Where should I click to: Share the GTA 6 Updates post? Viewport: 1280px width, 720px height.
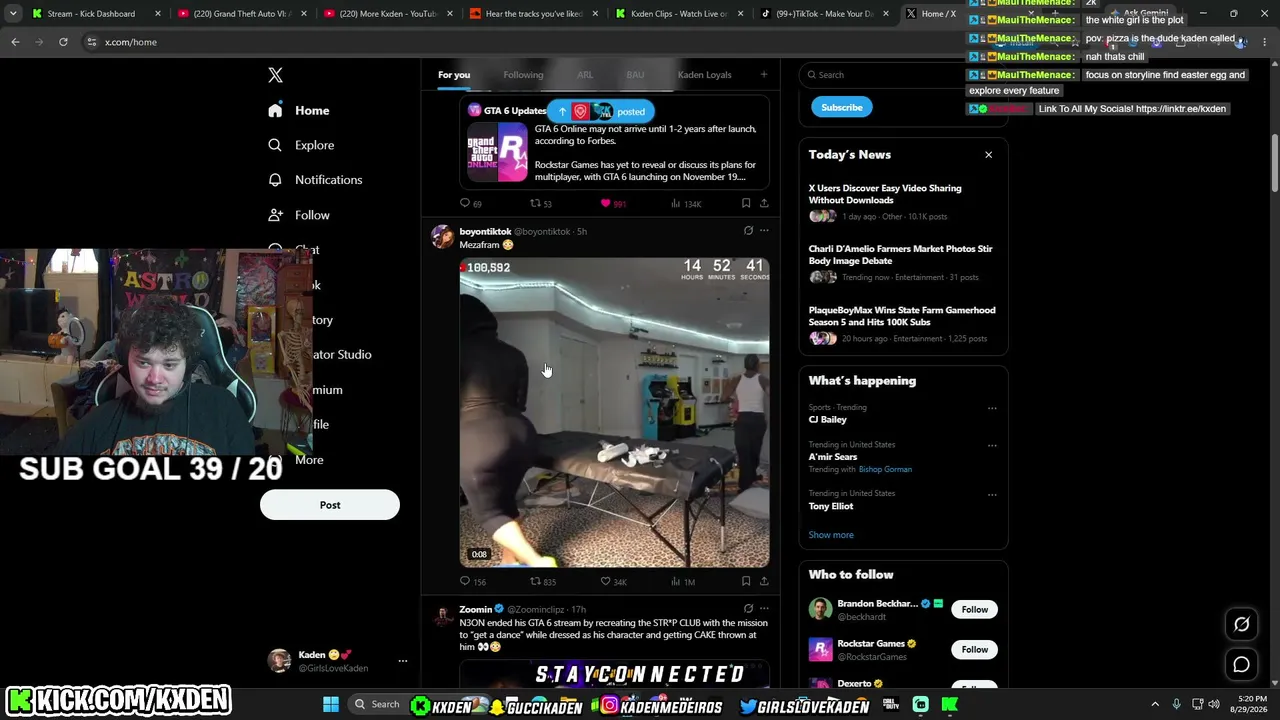click(764, 204)
